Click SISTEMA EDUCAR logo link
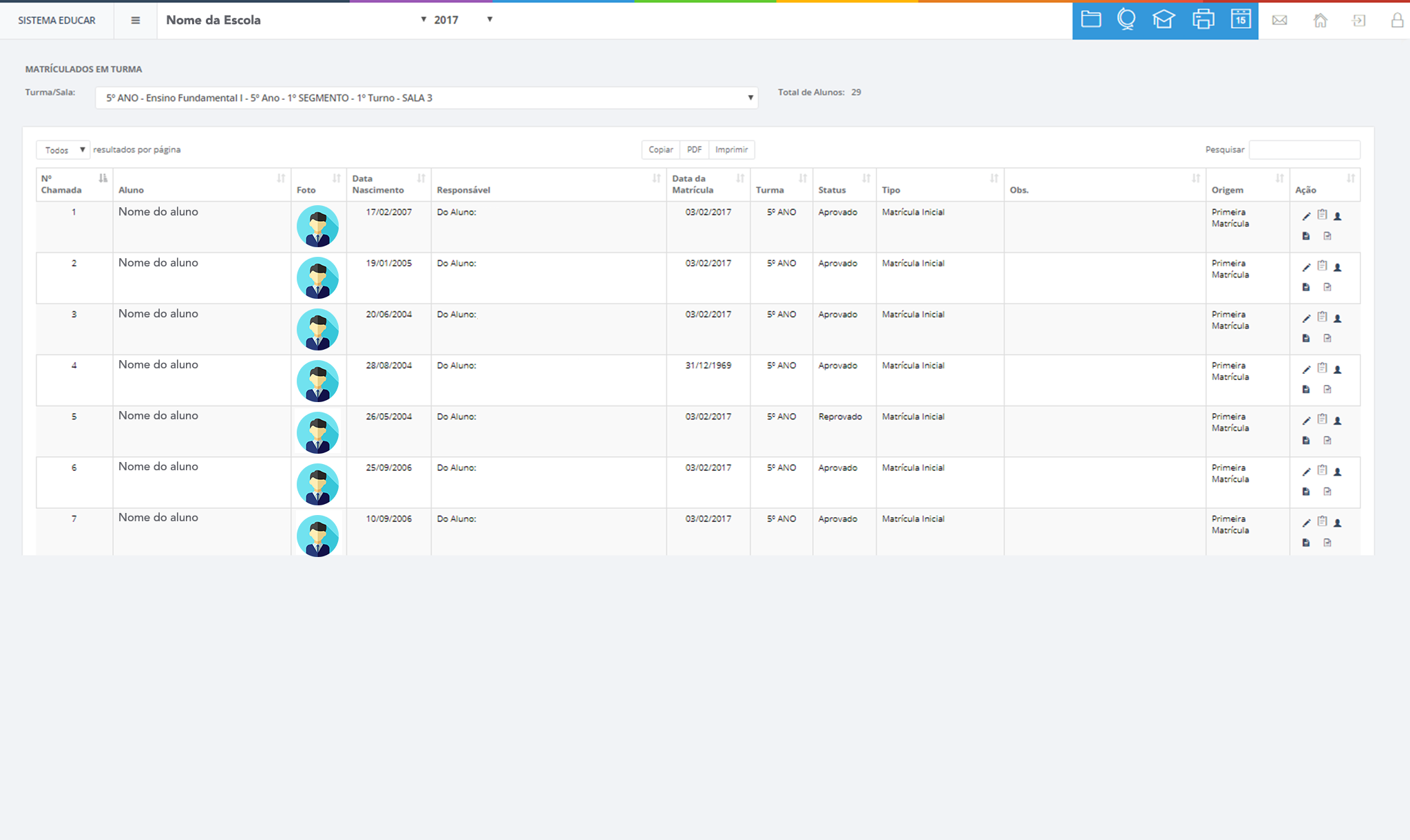The image size is (1410, 840). 56,21
